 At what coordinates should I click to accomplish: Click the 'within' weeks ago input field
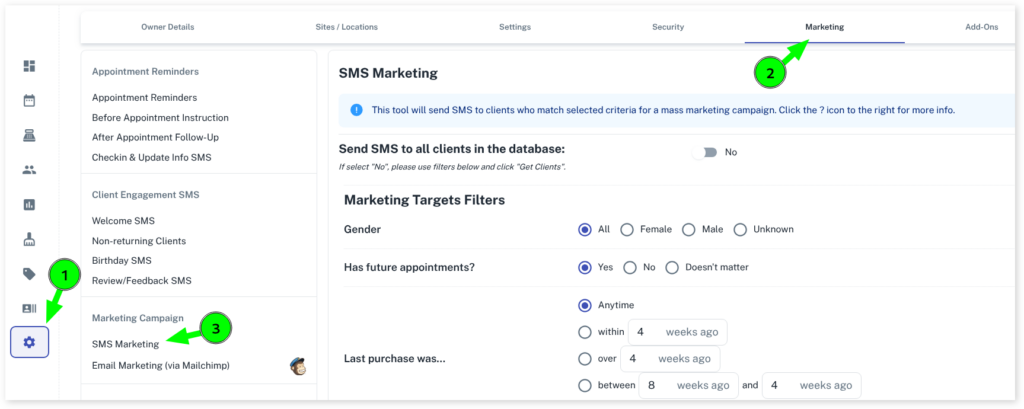(676, 332)
